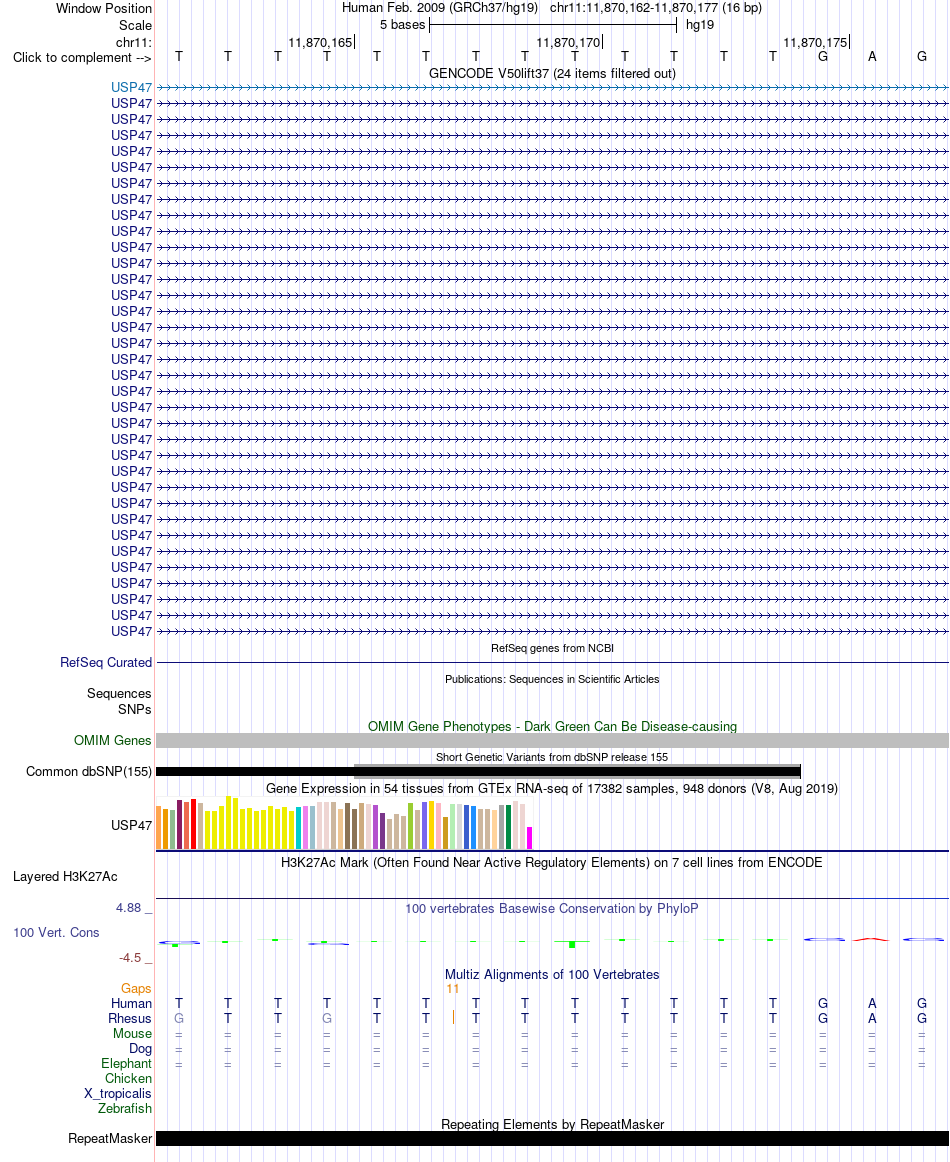
Task: Open 'Publications: Sequences in Scientific Articles' title
Action: click(x=552, y=680)
